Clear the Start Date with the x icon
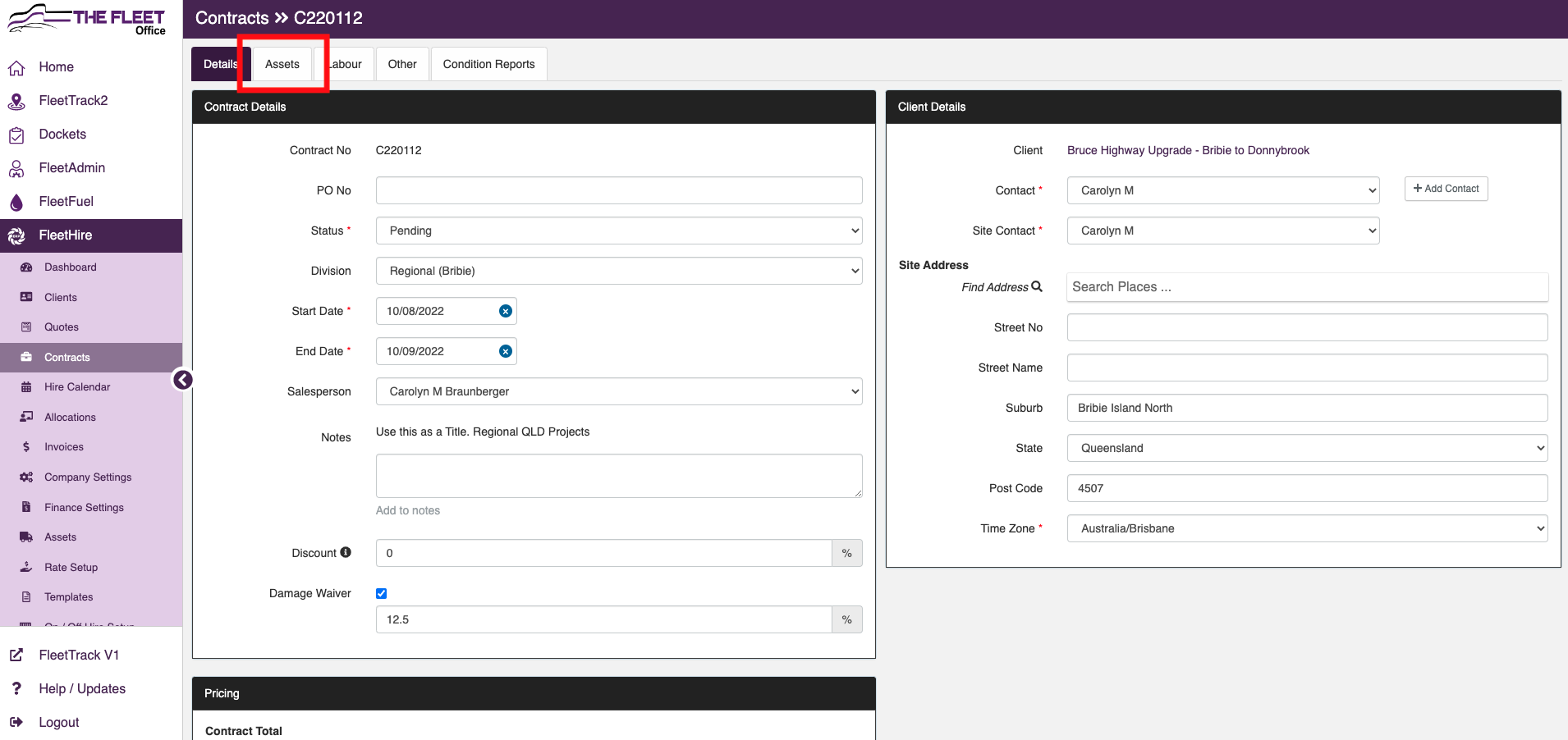Viewport: 1568px width, 740px height. 506,311
